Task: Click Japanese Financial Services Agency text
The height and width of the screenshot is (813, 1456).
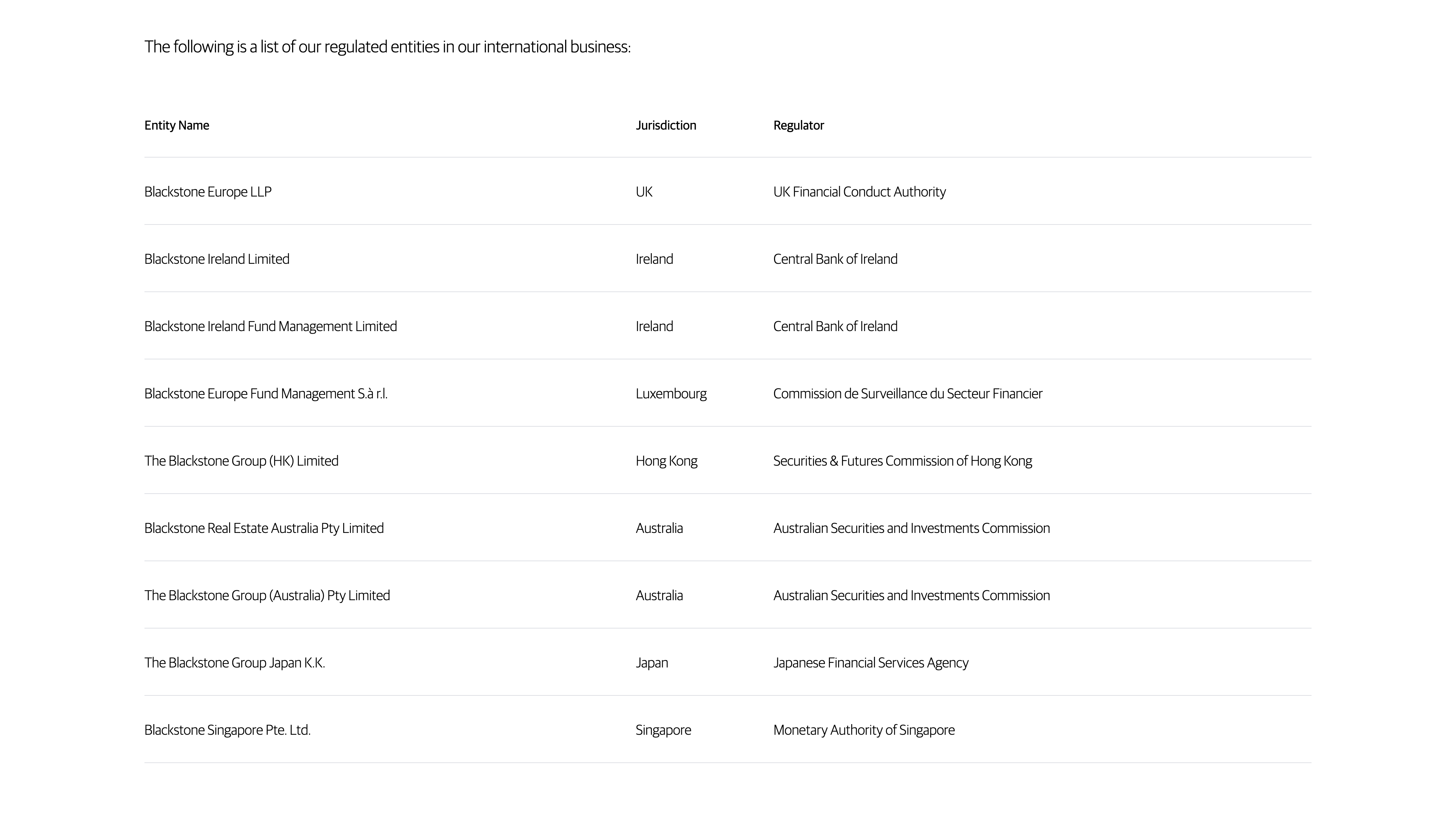Action: 870,663
